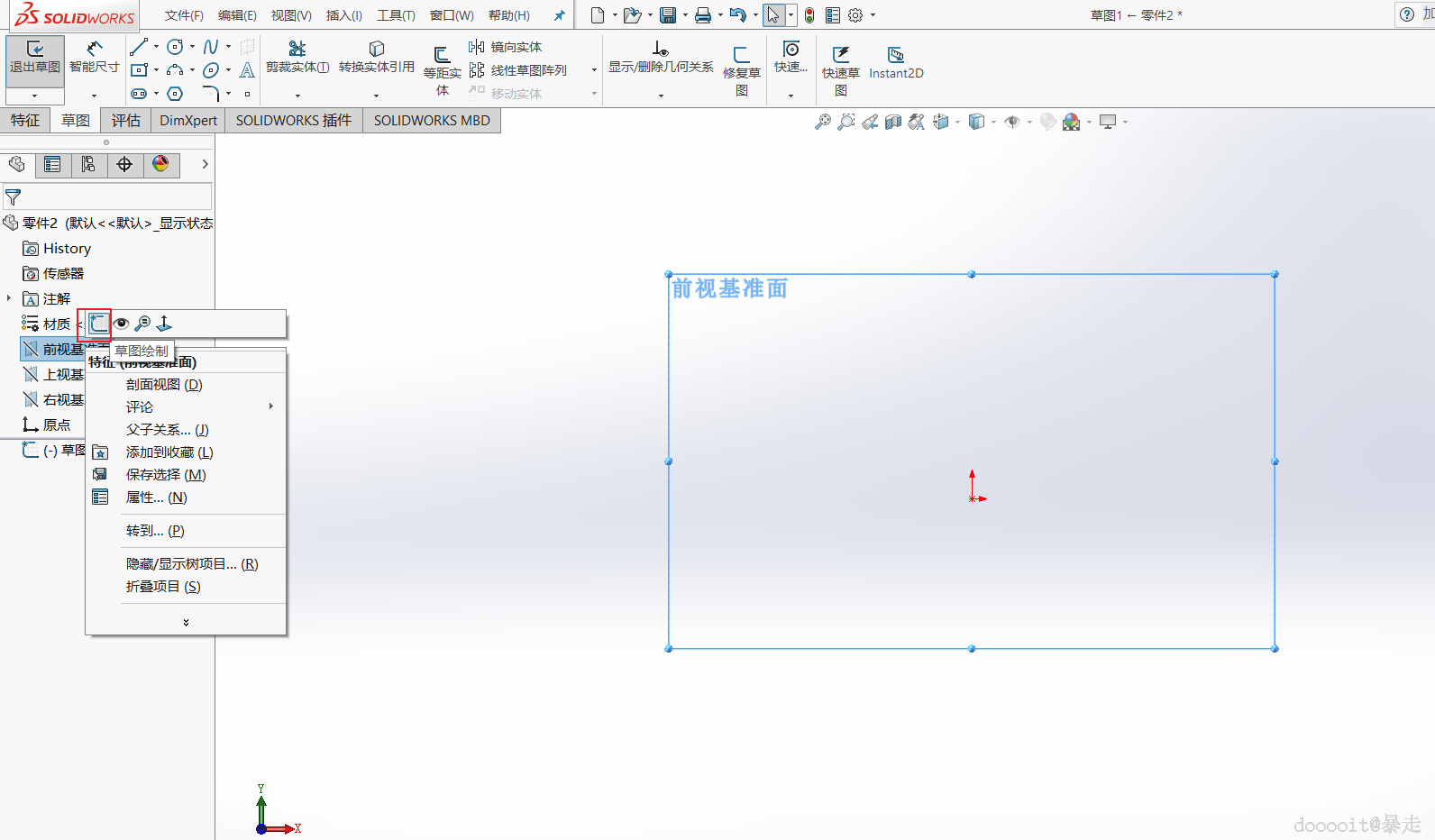The width and height of the screenshot is (1435, 840).
Task: Click the New document icon
Action: click(598, 15)
